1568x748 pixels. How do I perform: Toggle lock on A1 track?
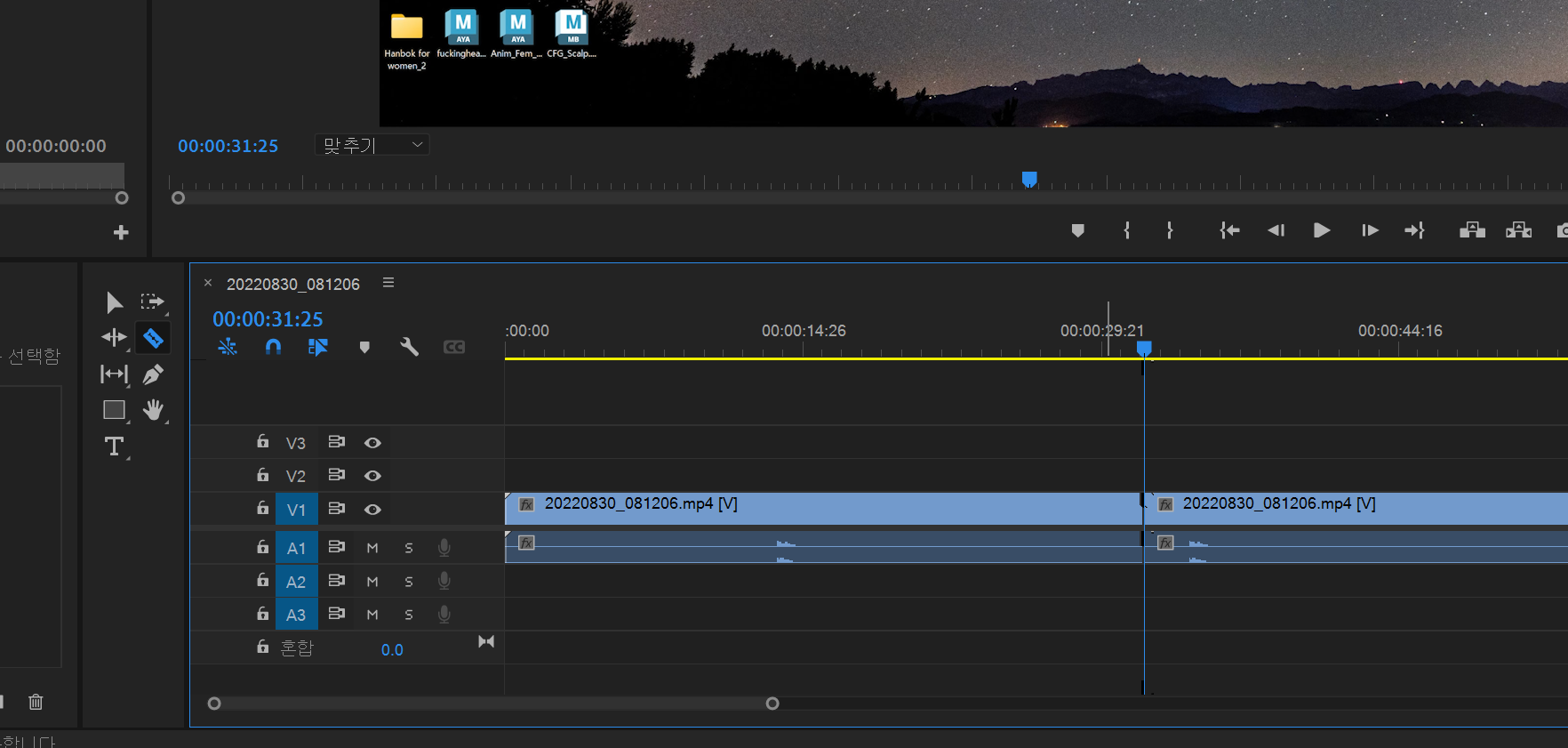coord(262,546)
